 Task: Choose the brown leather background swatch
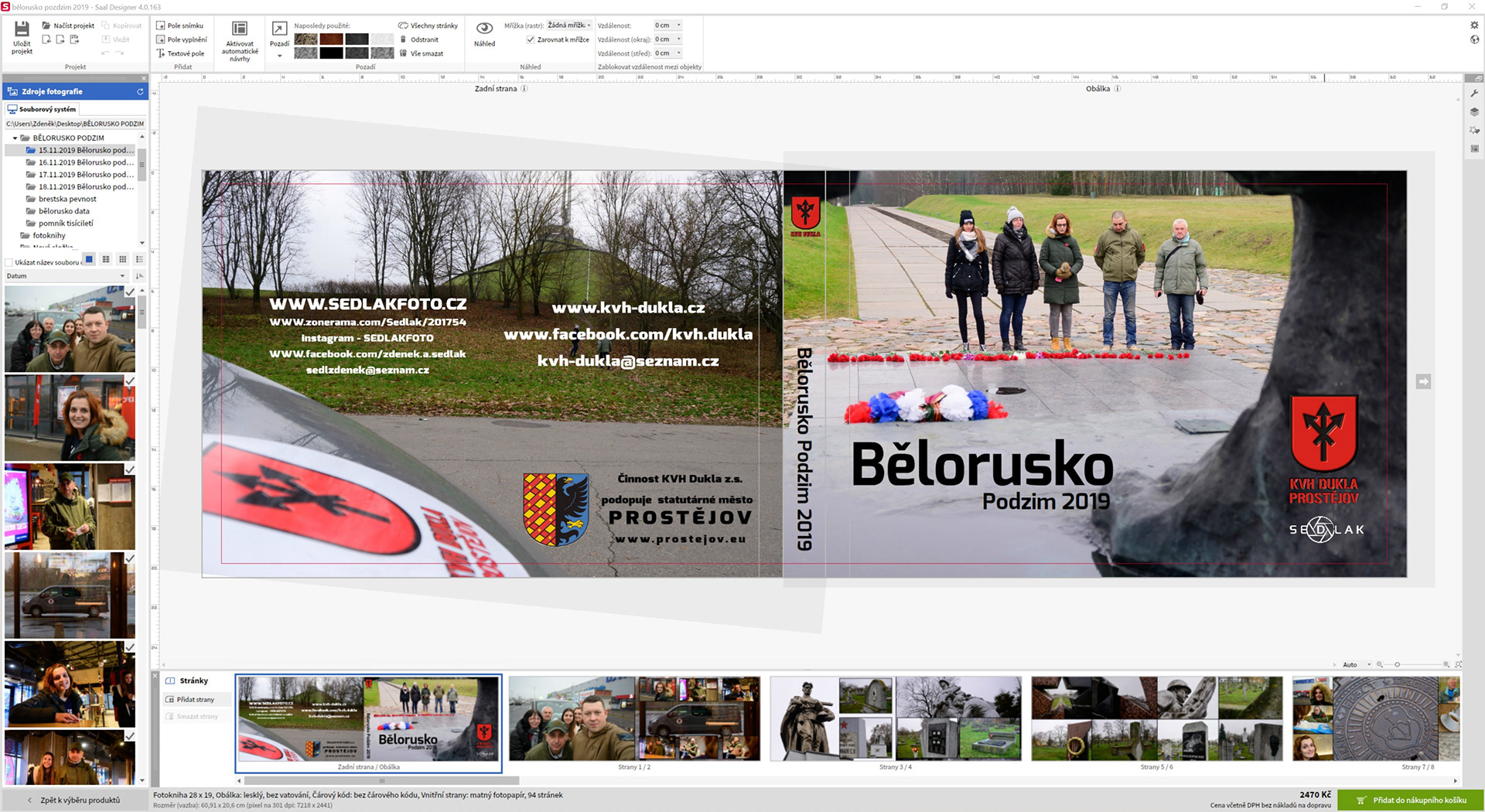coord(331,39)
